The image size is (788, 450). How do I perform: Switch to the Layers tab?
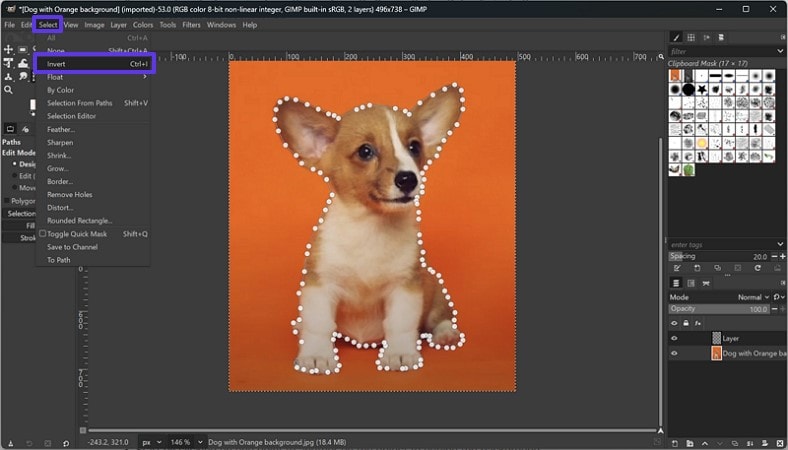[676, 283]
